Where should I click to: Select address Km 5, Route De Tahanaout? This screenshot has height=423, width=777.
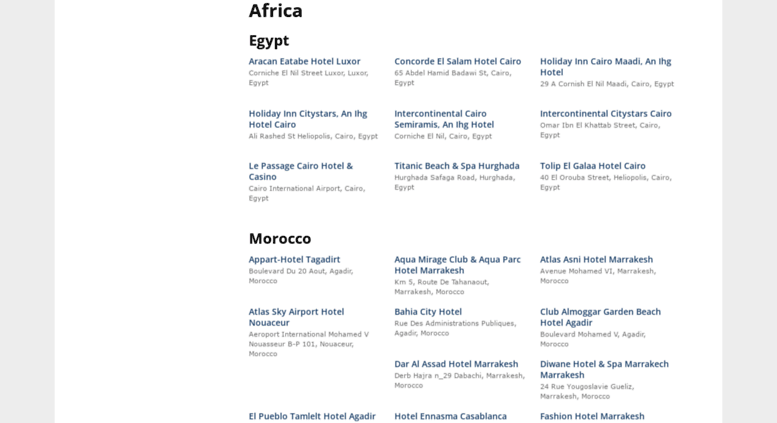(442, 287)
